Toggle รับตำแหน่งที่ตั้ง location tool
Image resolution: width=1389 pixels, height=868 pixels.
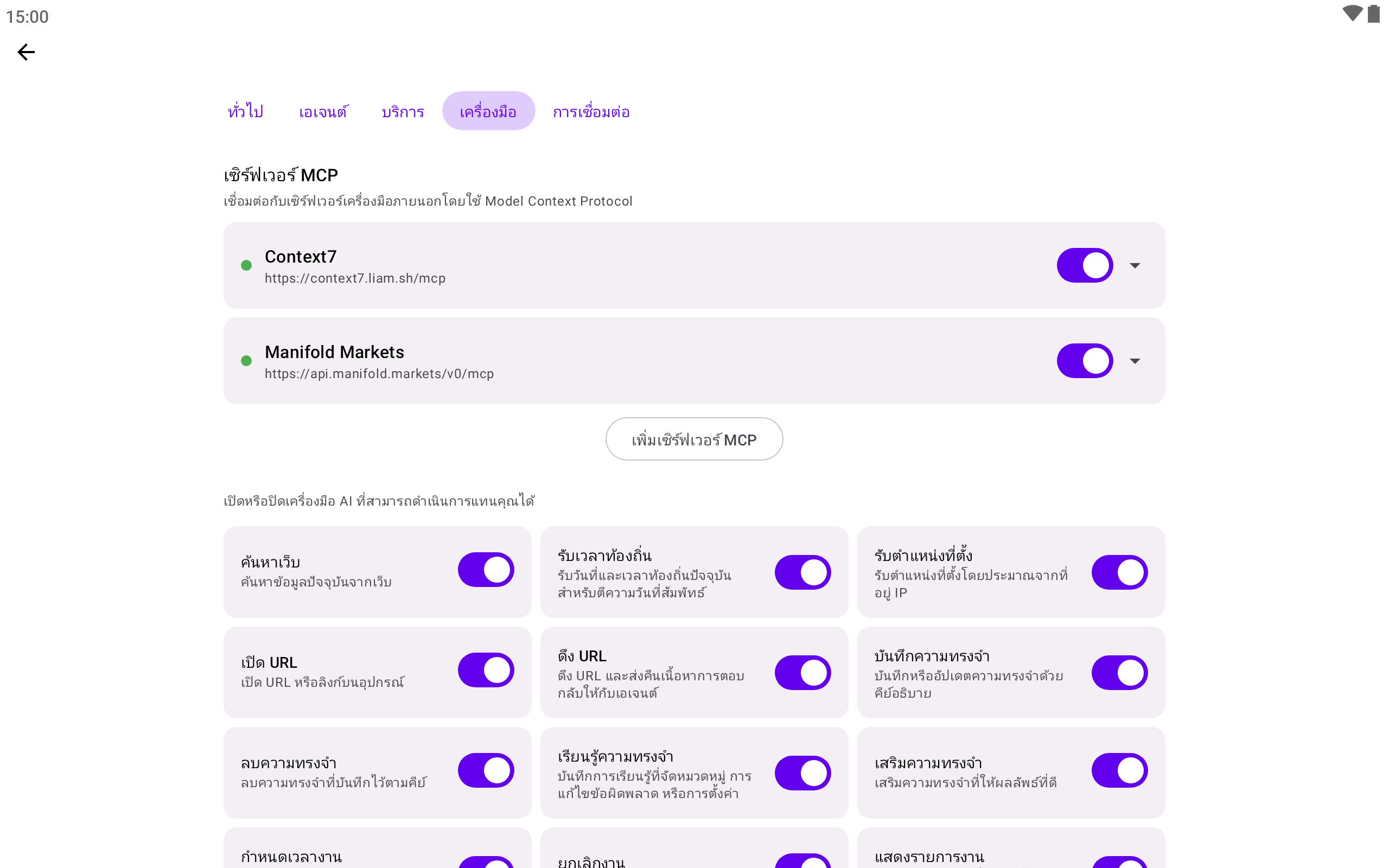pyautogui.click(x=1119, y=572)
